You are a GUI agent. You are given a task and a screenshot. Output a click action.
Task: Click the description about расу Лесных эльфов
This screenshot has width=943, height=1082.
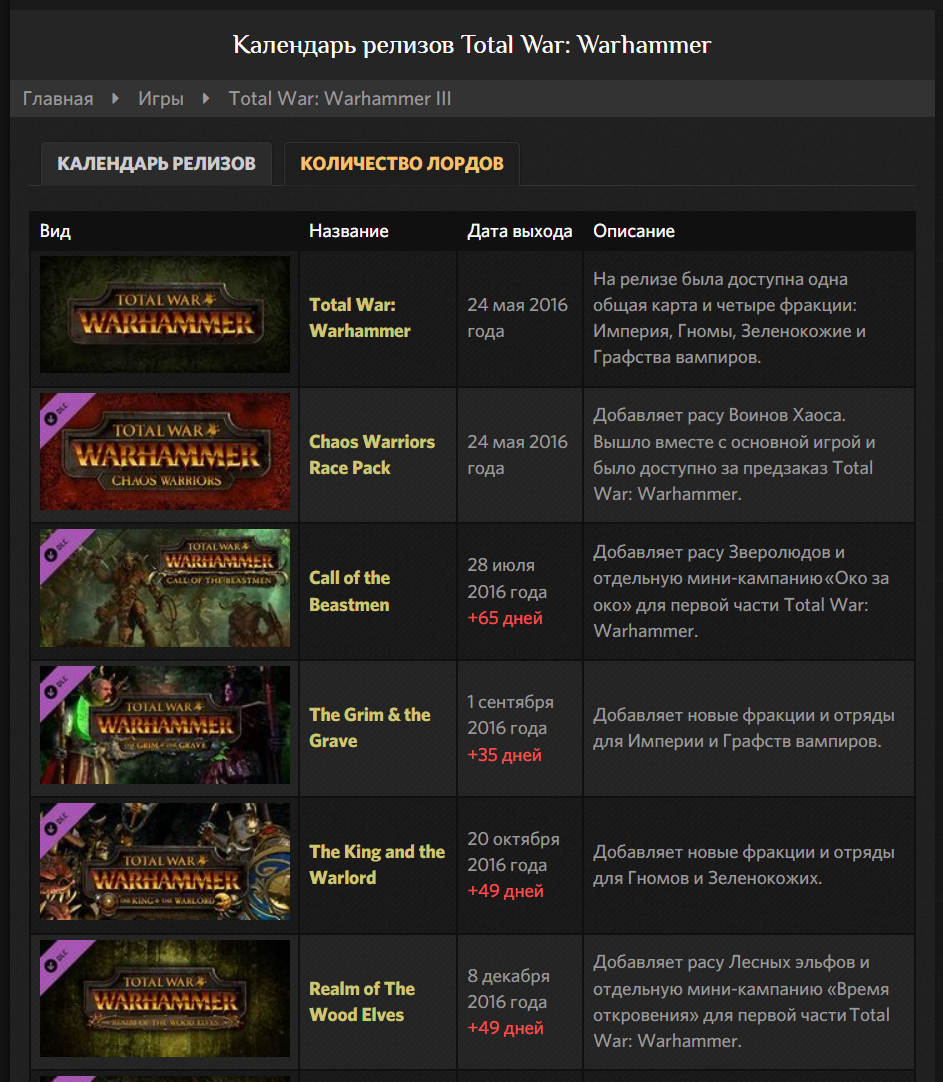[742, 1001]
